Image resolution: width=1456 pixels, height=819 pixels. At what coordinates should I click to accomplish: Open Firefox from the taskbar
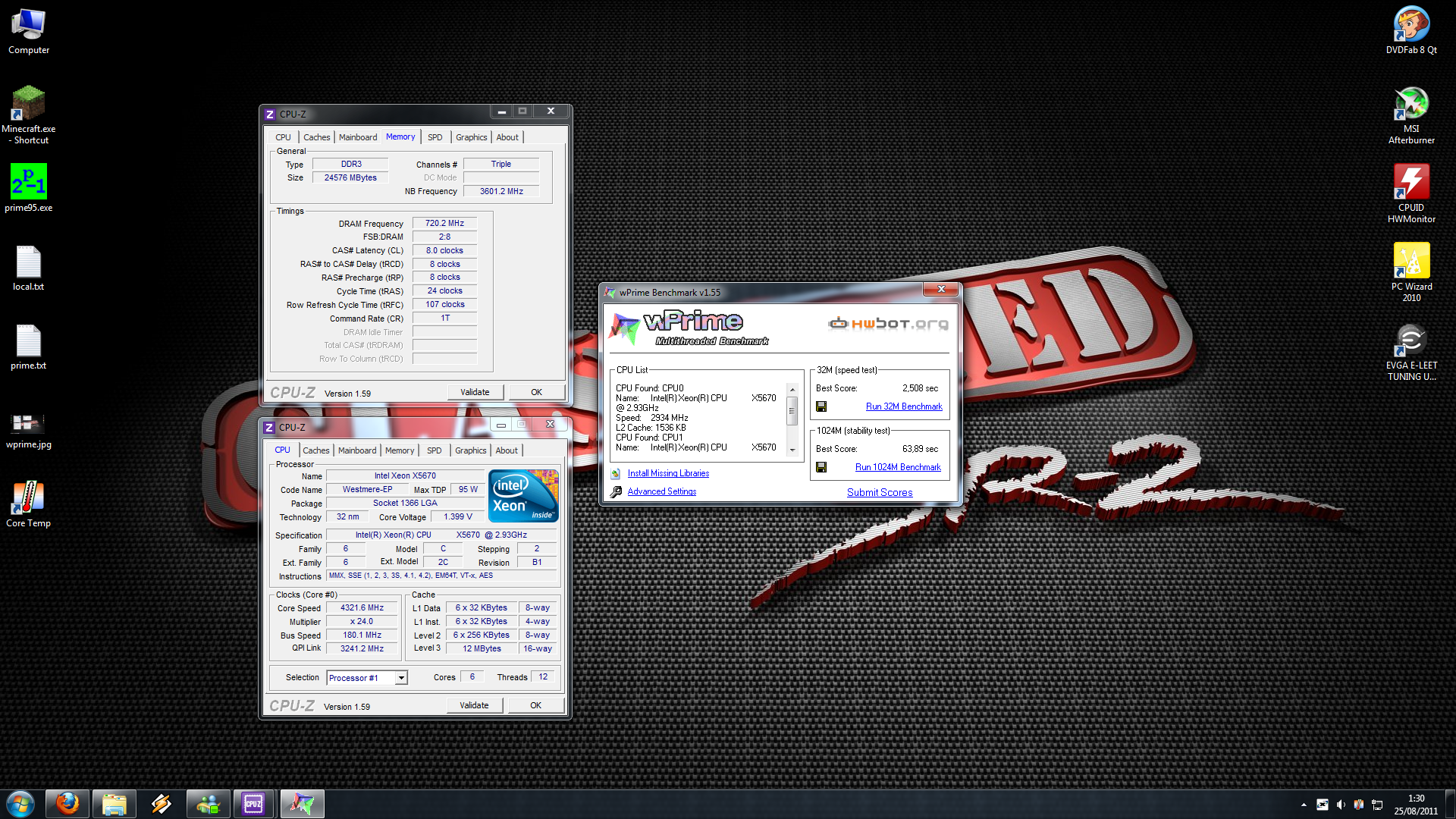tap(67, 804)
